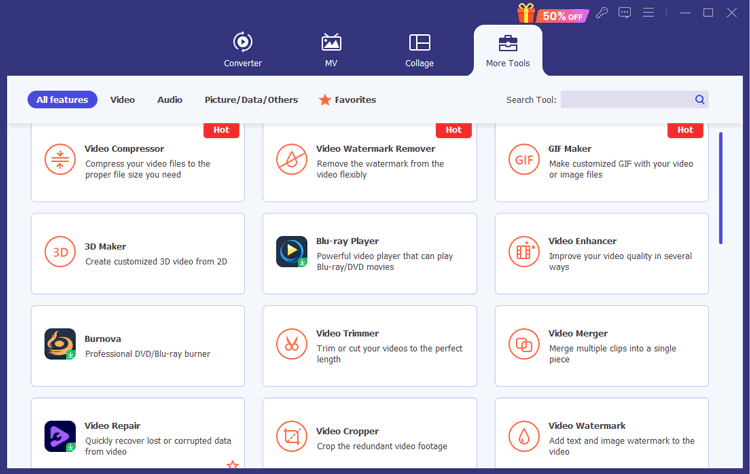Click the Video Merger icon
The width and height of the screenshot is (750, 474).
pos(524,344)
